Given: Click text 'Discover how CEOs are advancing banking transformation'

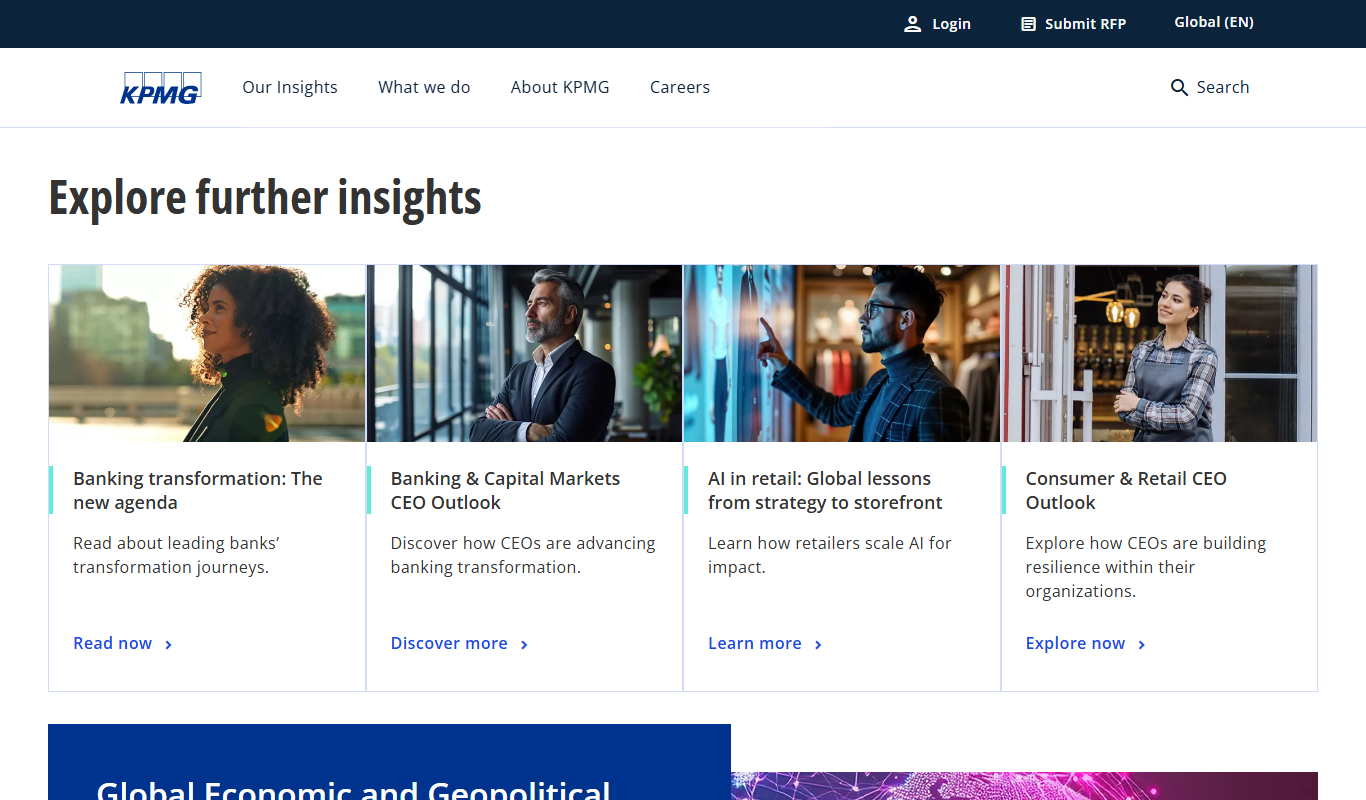Looking at the screenshot, I should tap(523, 555).
